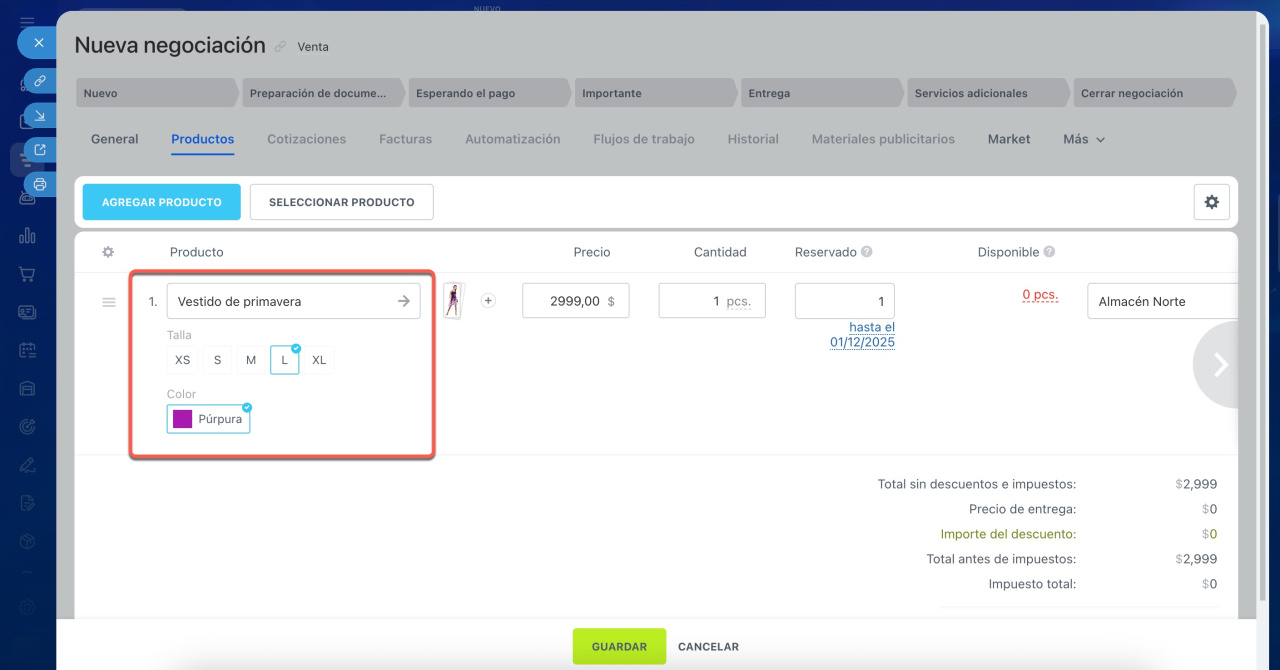Select size M for the product
Viewport: 1280px width, 670px height.
pyautogui.click(x=251, y=360)
